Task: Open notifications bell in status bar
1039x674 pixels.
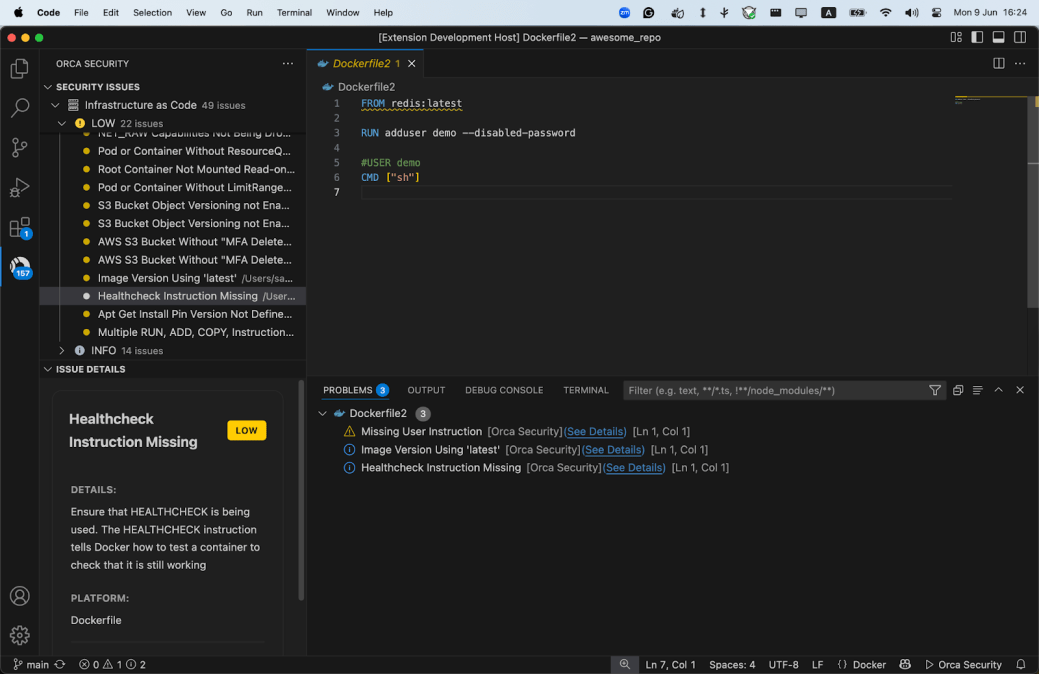Action: 1020,665
